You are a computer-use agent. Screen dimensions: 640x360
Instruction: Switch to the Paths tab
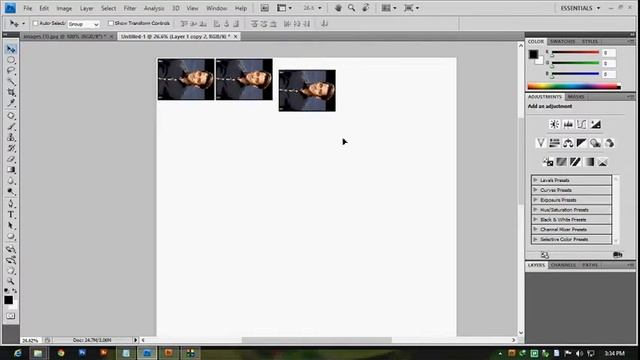click(590, 265)
